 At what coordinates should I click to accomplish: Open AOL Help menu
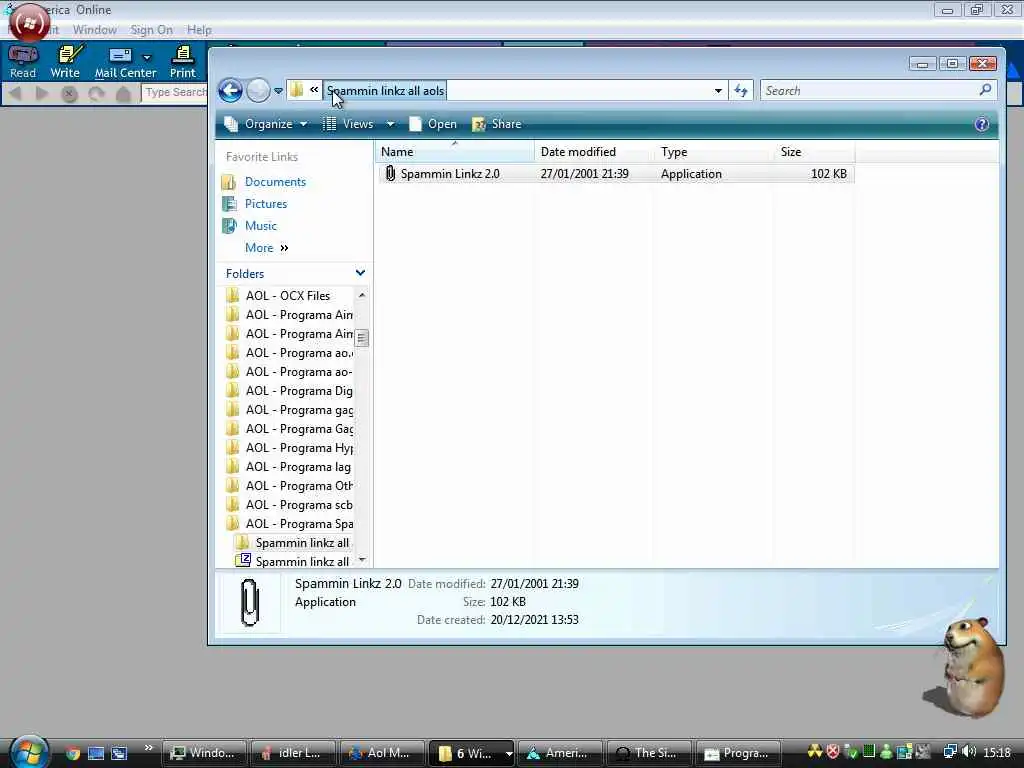[199, 30]
